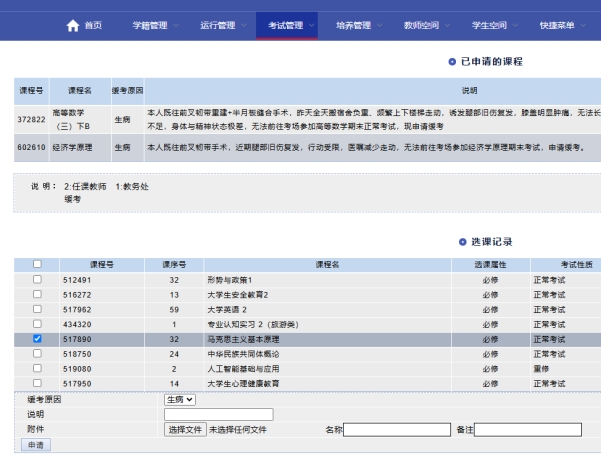This screenshot has width=601, height=458.
Task: Open the 缓考原因 dropdown showing 生病
Action: 180,400
